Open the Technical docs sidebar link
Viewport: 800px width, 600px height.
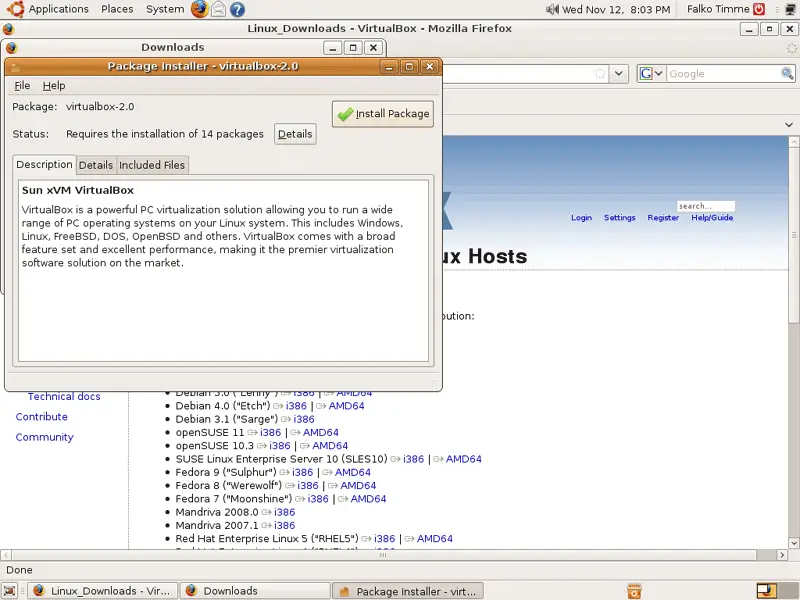pyautogui.click(x=64, y=396)
